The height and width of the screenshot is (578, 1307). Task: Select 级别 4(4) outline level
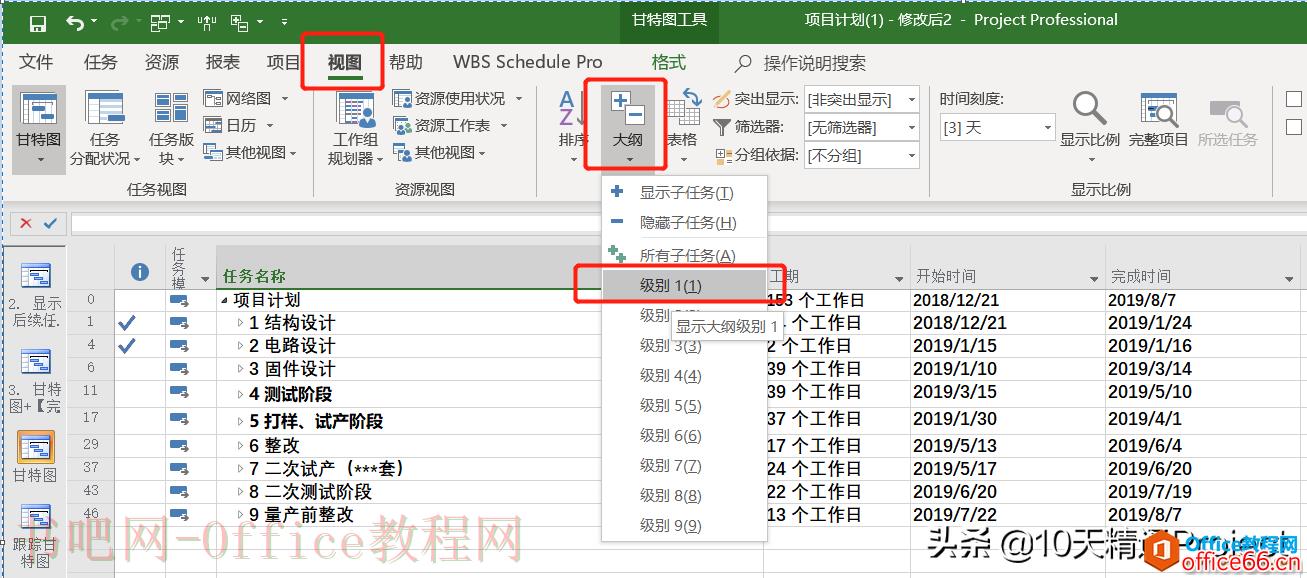point(684,376)
